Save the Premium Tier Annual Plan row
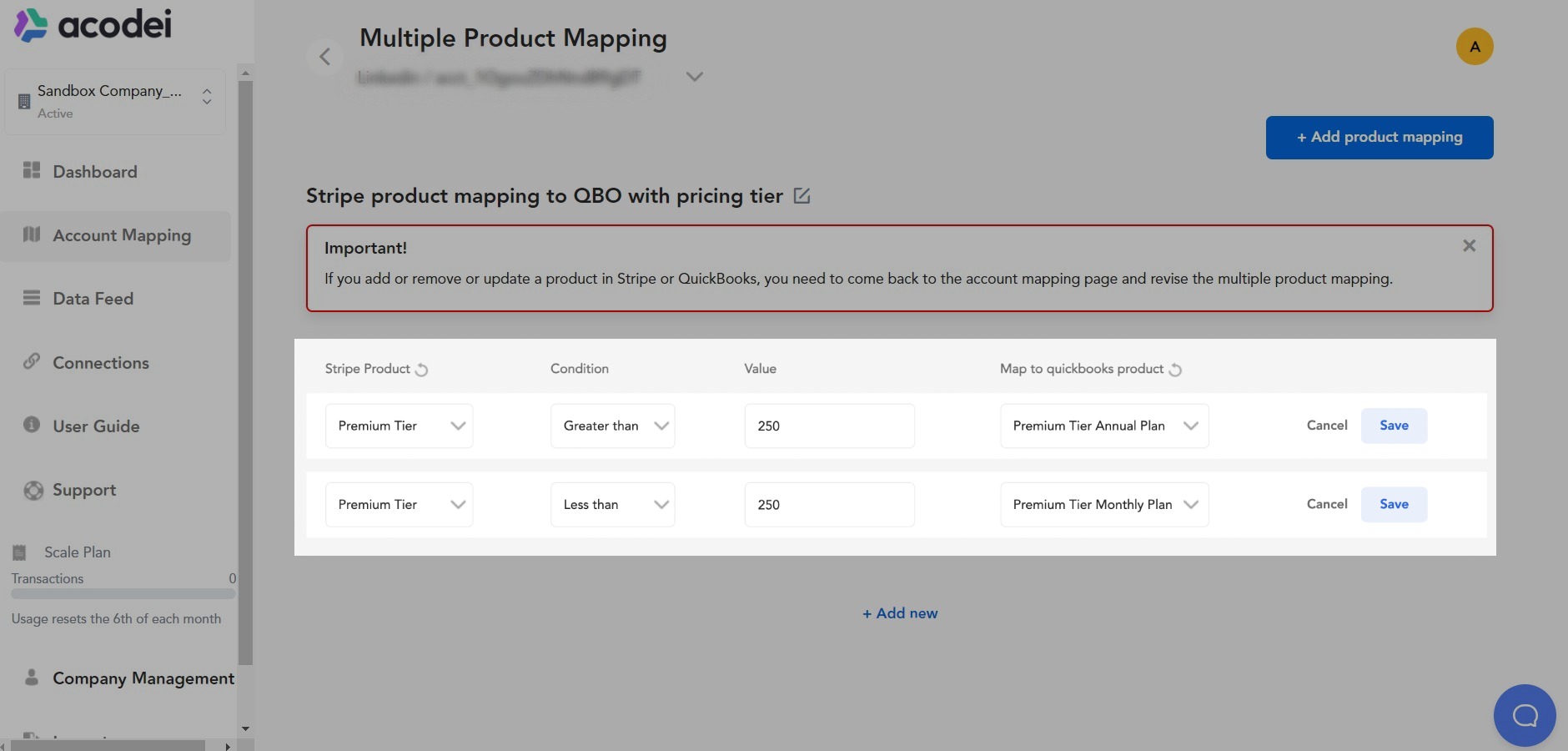The width and height of the screenshot is (1568, 751). pos(1394,426)
